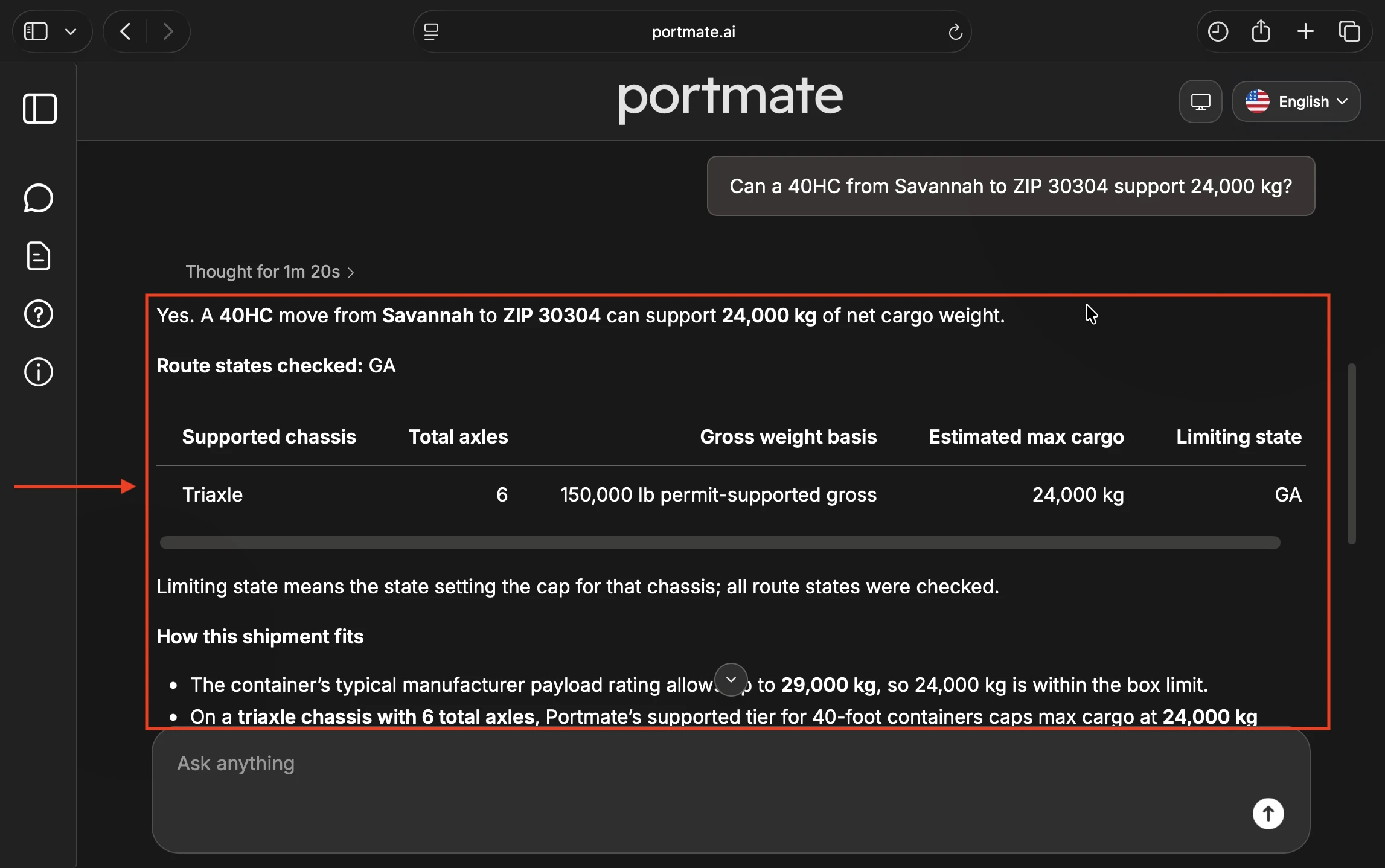
Task: Show the tab overview icon
Action: (1349, 31)
